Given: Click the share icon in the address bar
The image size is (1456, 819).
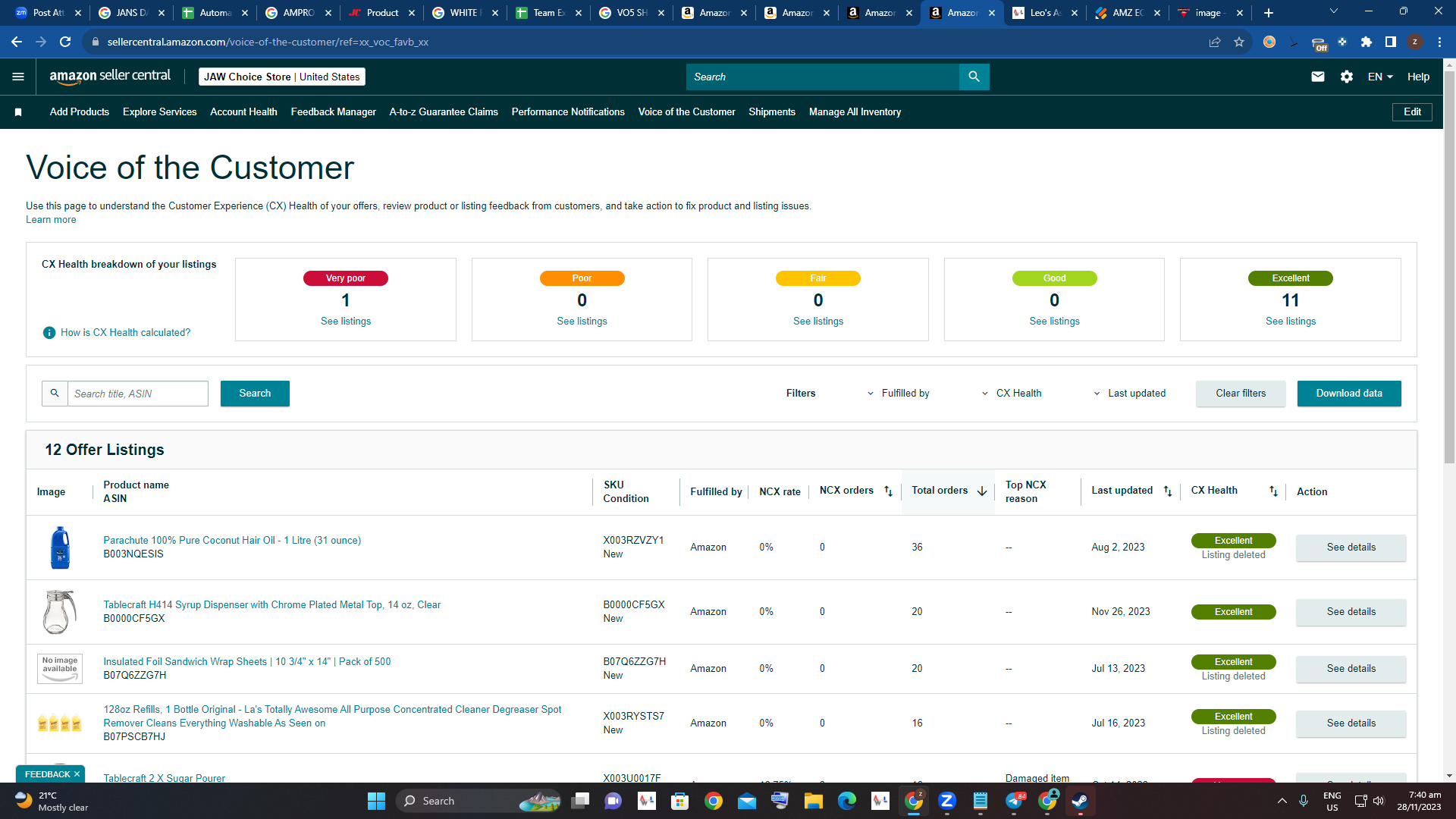Looking at the screenshot, I should [1215, 42].
